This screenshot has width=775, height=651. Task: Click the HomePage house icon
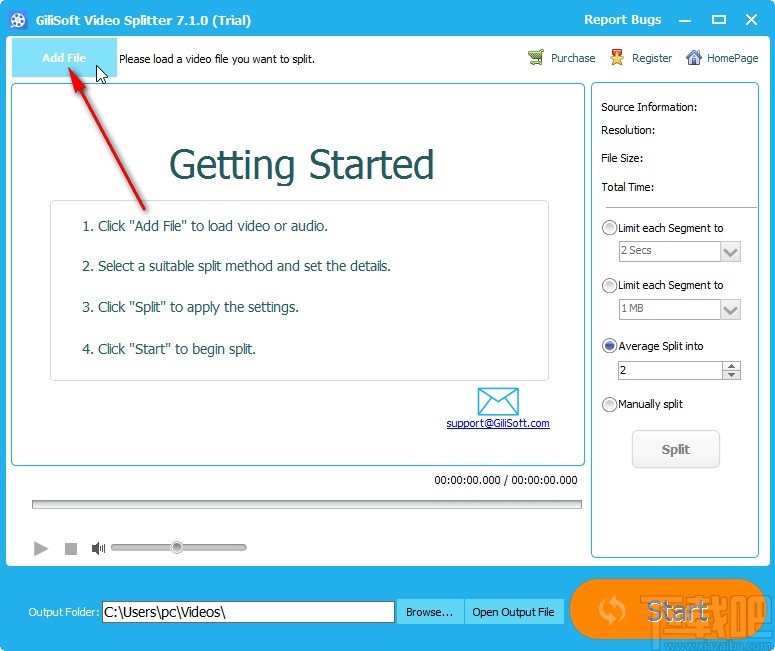[x=694, y=58]
